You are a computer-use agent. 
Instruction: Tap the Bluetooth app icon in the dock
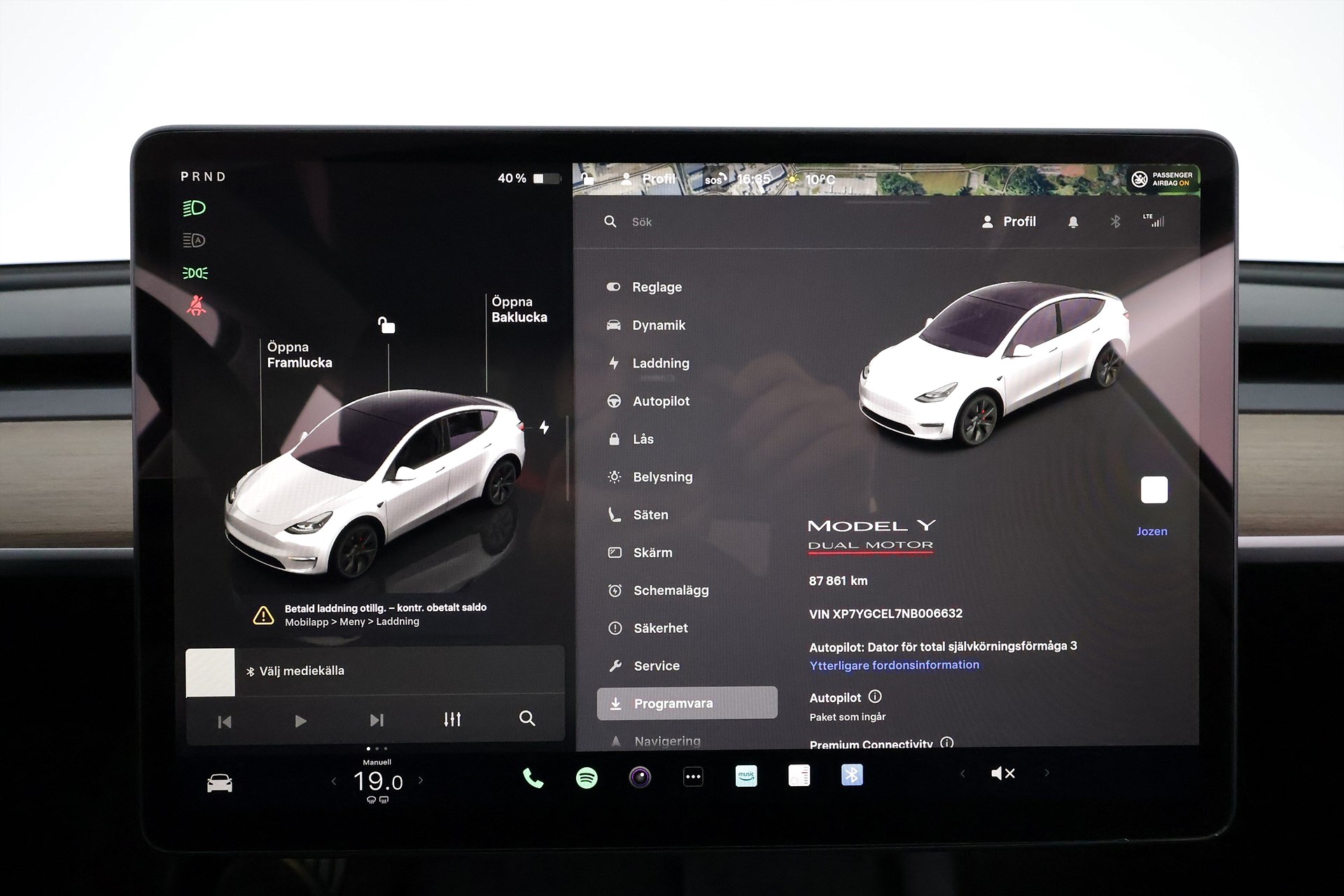[852, 775]
